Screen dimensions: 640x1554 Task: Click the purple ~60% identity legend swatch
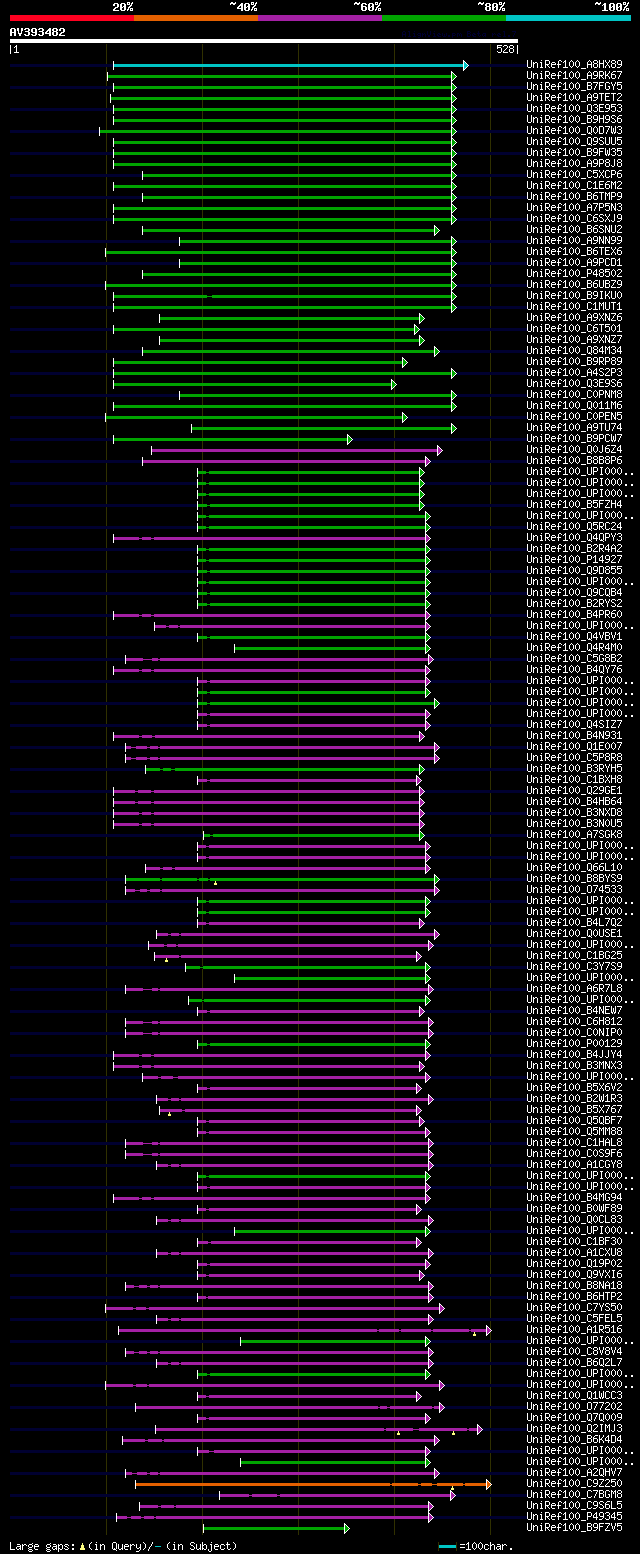(320, 17)
